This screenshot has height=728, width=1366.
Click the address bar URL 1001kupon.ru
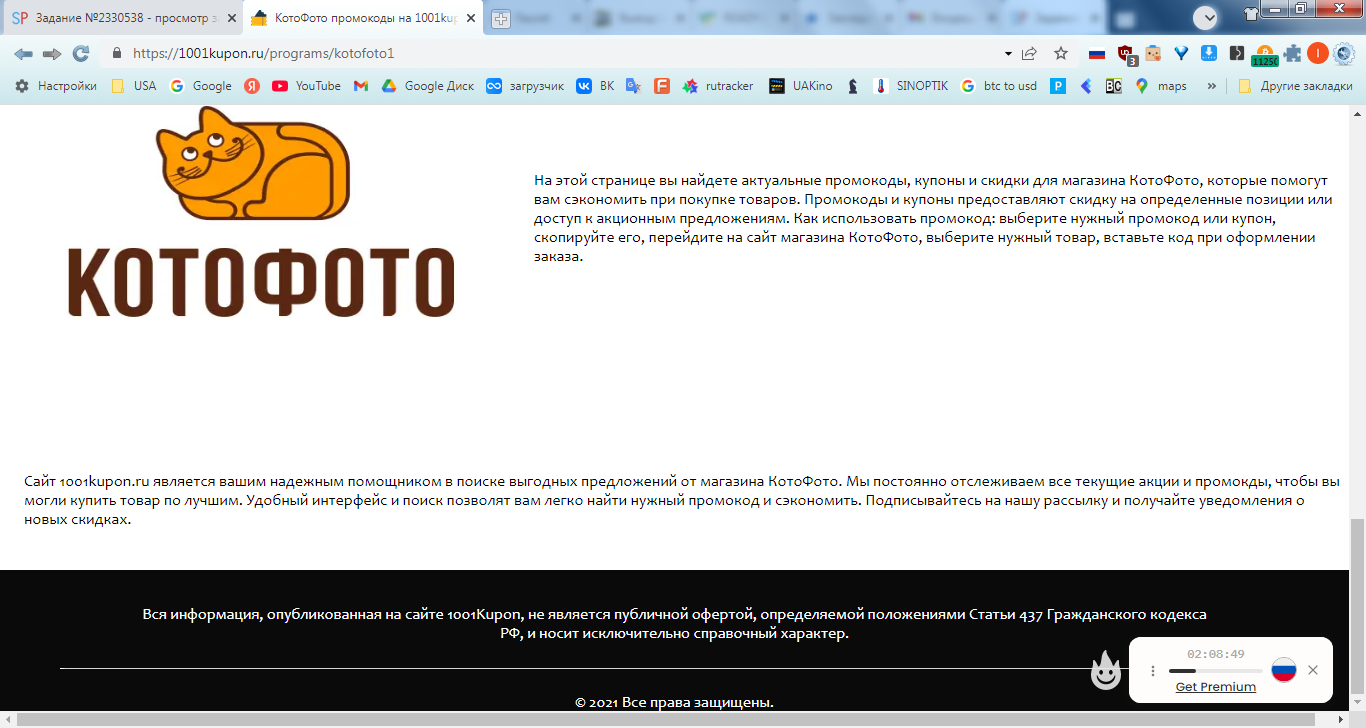click(x=264, y=54)
